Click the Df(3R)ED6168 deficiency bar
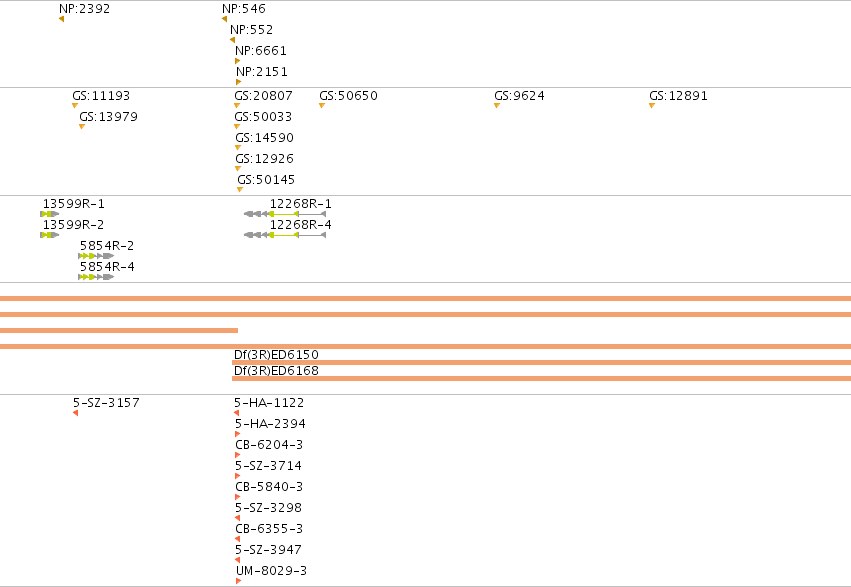The image size is (851, 587). 541,379
